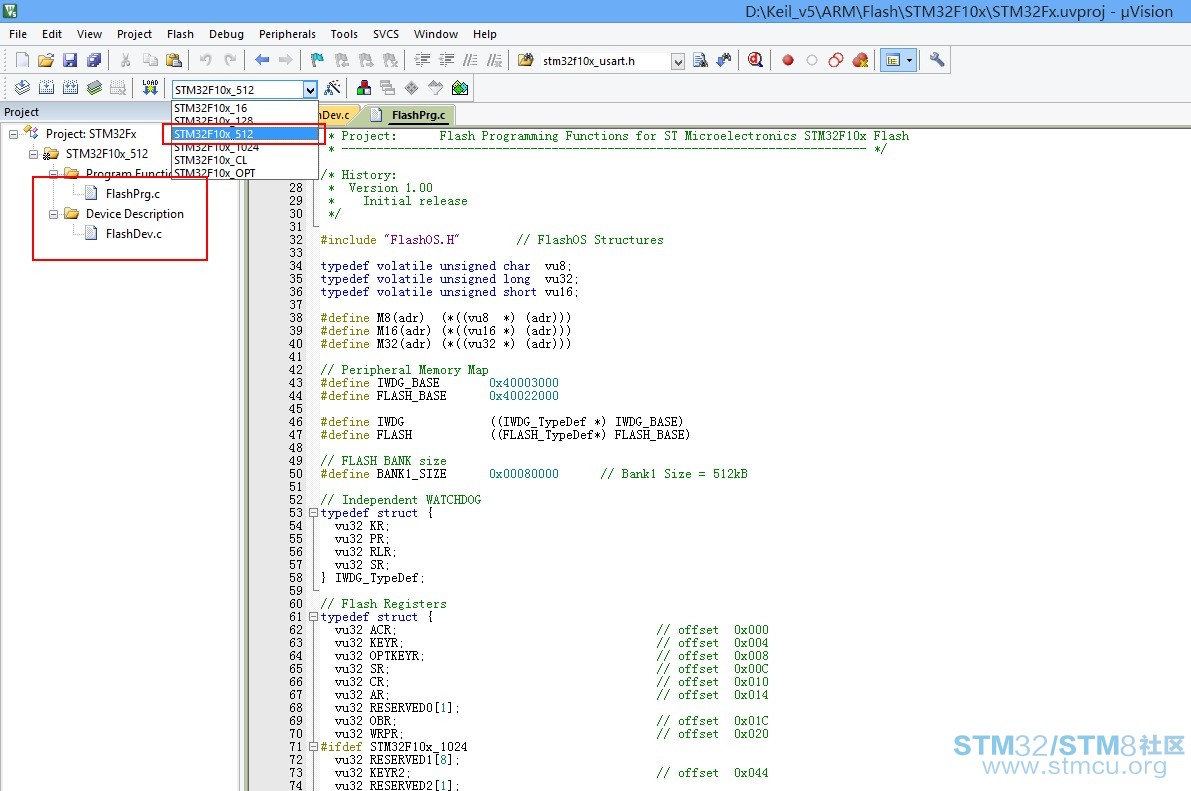Download code to flash LOAD icon
This screenshot has width=1191, height=791.
(x=150, y=88)
